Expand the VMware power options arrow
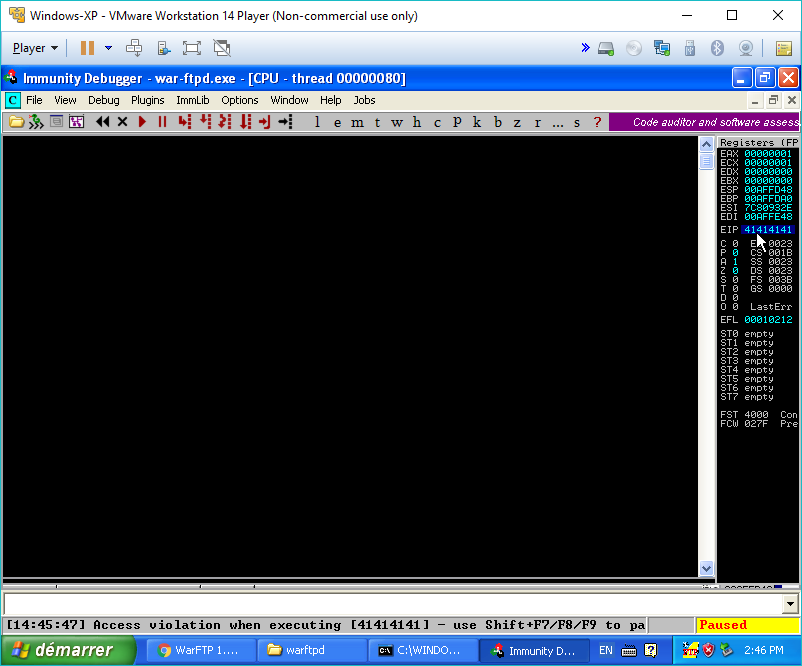Screen dimensions: 802x666 tap(108, 48)
